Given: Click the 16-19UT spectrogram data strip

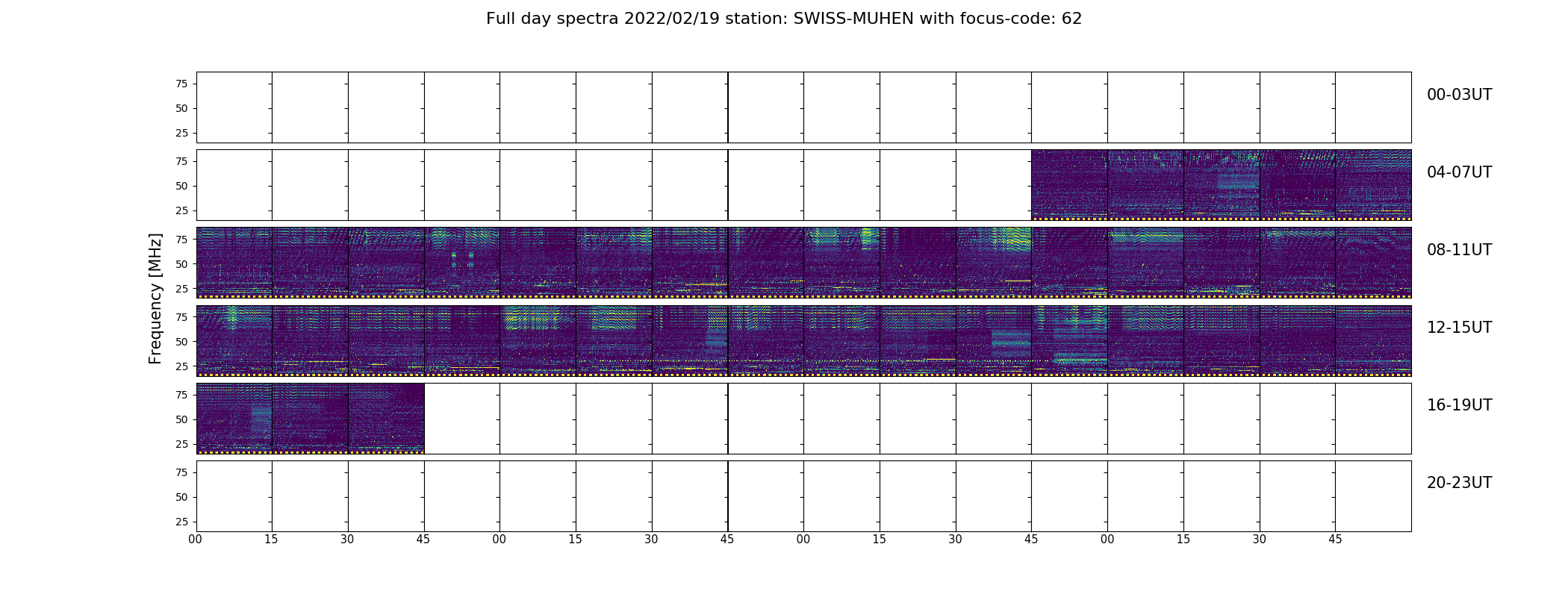Looking at the screenshot, I should click(x=310, y=418).
